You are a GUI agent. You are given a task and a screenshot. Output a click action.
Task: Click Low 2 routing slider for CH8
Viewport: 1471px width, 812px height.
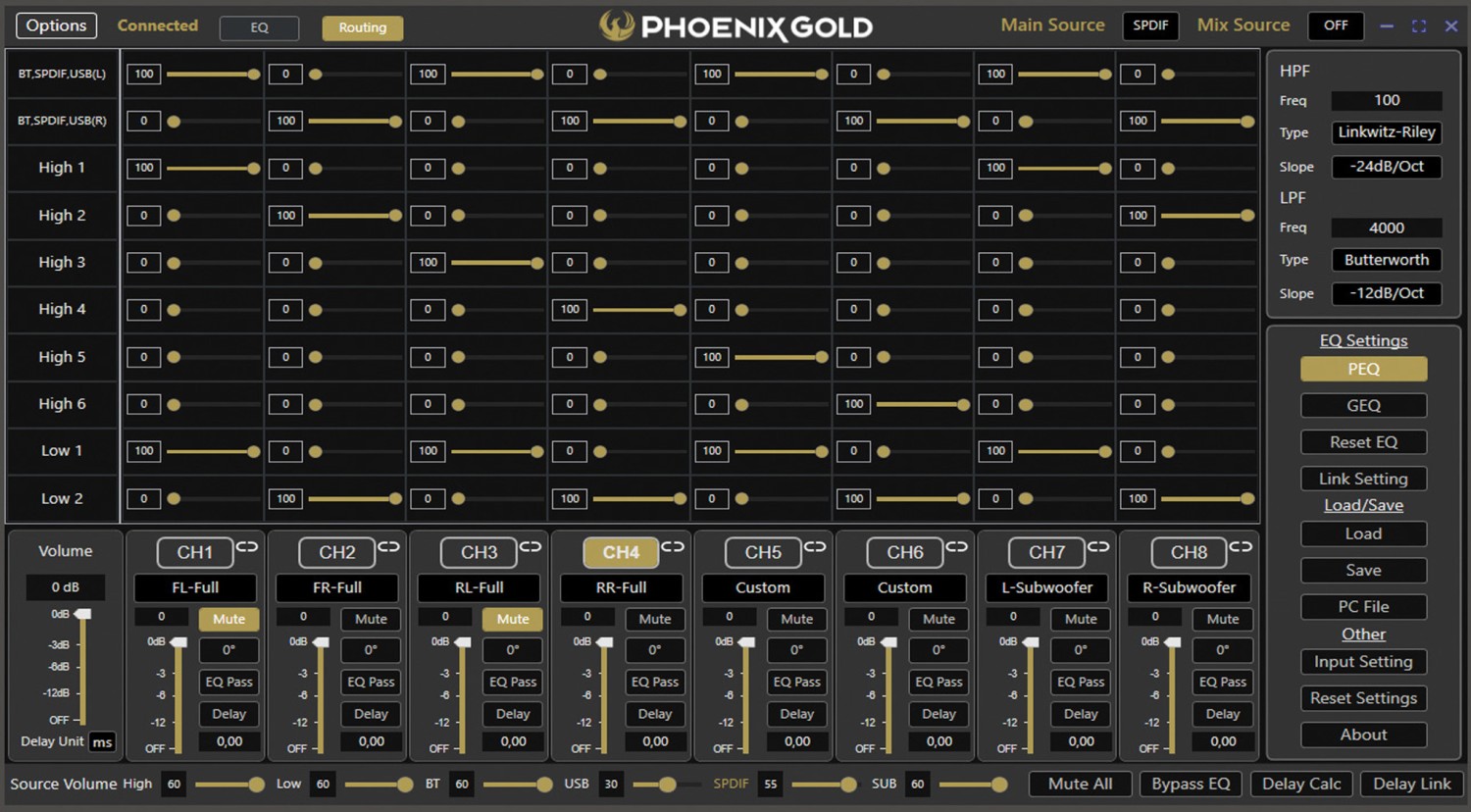click(x=1206, y=498)
